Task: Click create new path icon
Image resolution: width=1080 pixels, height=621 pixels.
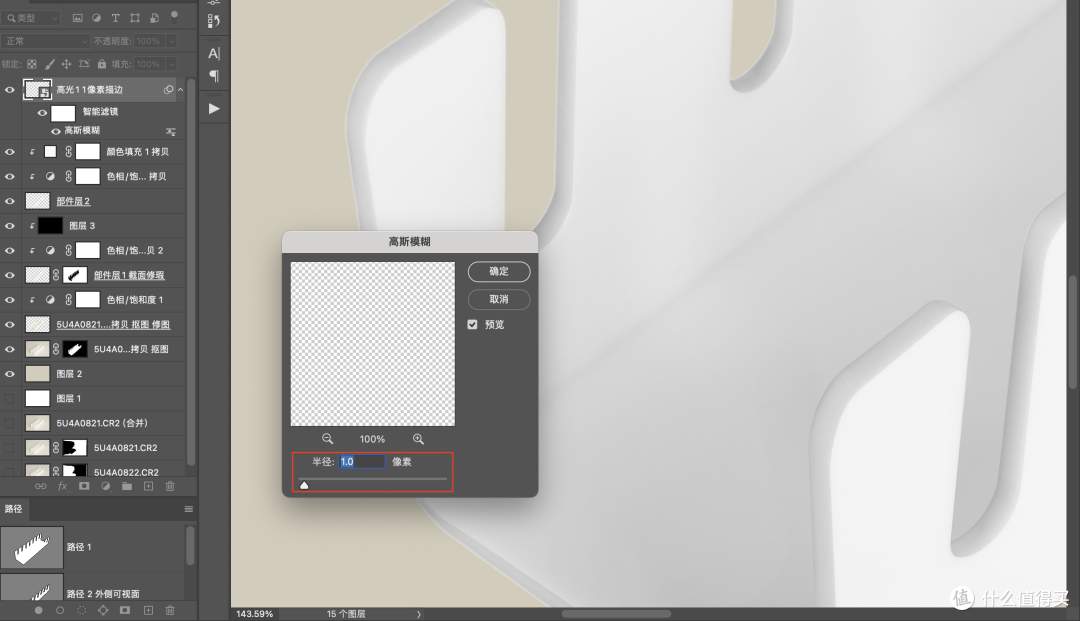Action: pyautogui.click(x=148, y=611)
